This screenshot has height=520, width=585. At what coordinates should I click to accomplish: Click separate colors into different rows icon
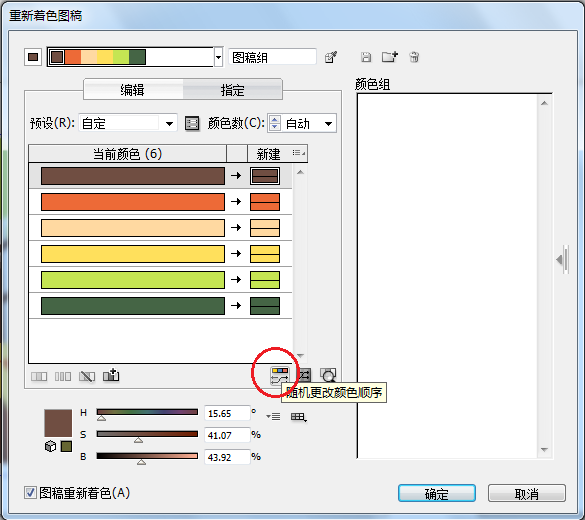(x=63, y=376)
